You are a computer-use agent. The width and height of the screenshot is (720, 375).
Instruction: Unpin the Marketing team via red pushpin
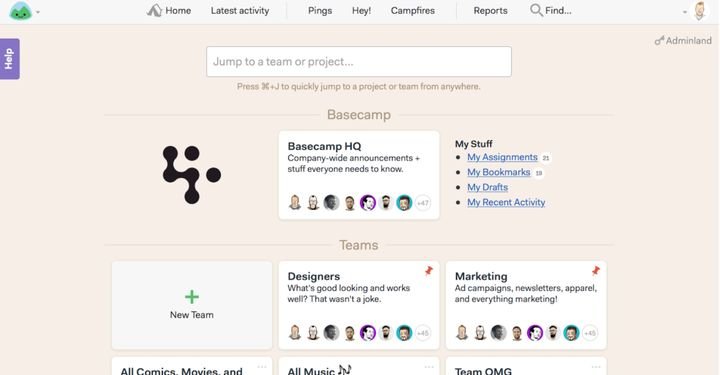[x=596, y=271]
